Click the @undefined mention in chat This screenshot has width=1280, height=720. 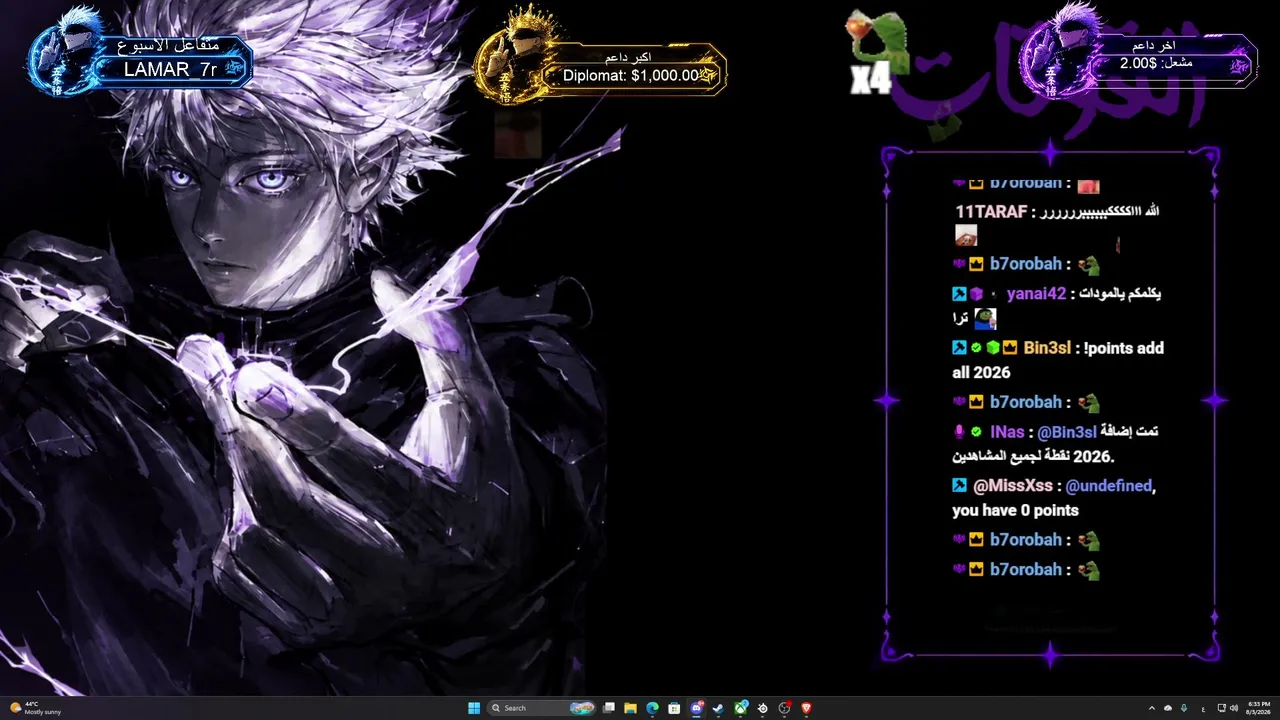pyautogui.click(x=1109, y=486)
